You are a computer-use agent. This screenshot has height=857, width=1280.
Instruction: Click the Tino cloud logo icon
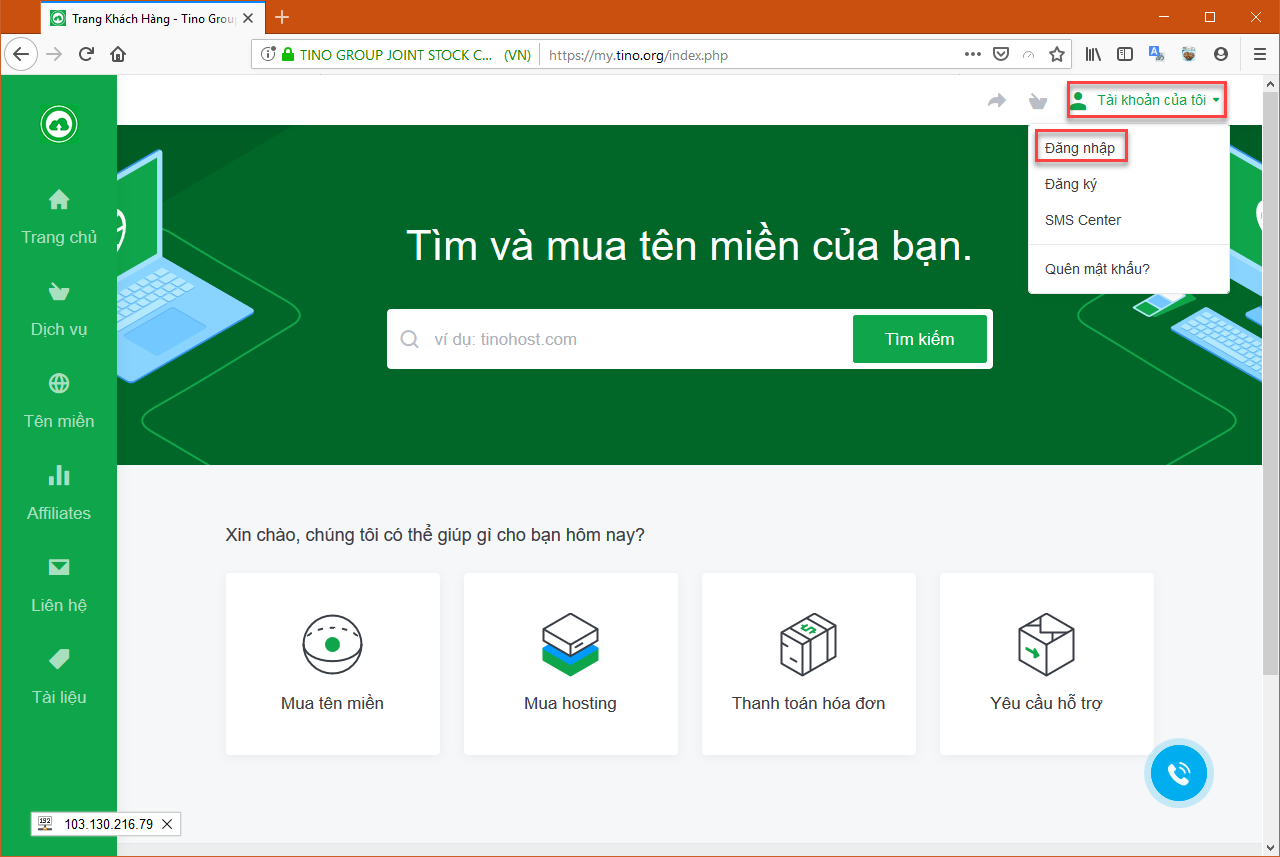click(x=59, y=124)
